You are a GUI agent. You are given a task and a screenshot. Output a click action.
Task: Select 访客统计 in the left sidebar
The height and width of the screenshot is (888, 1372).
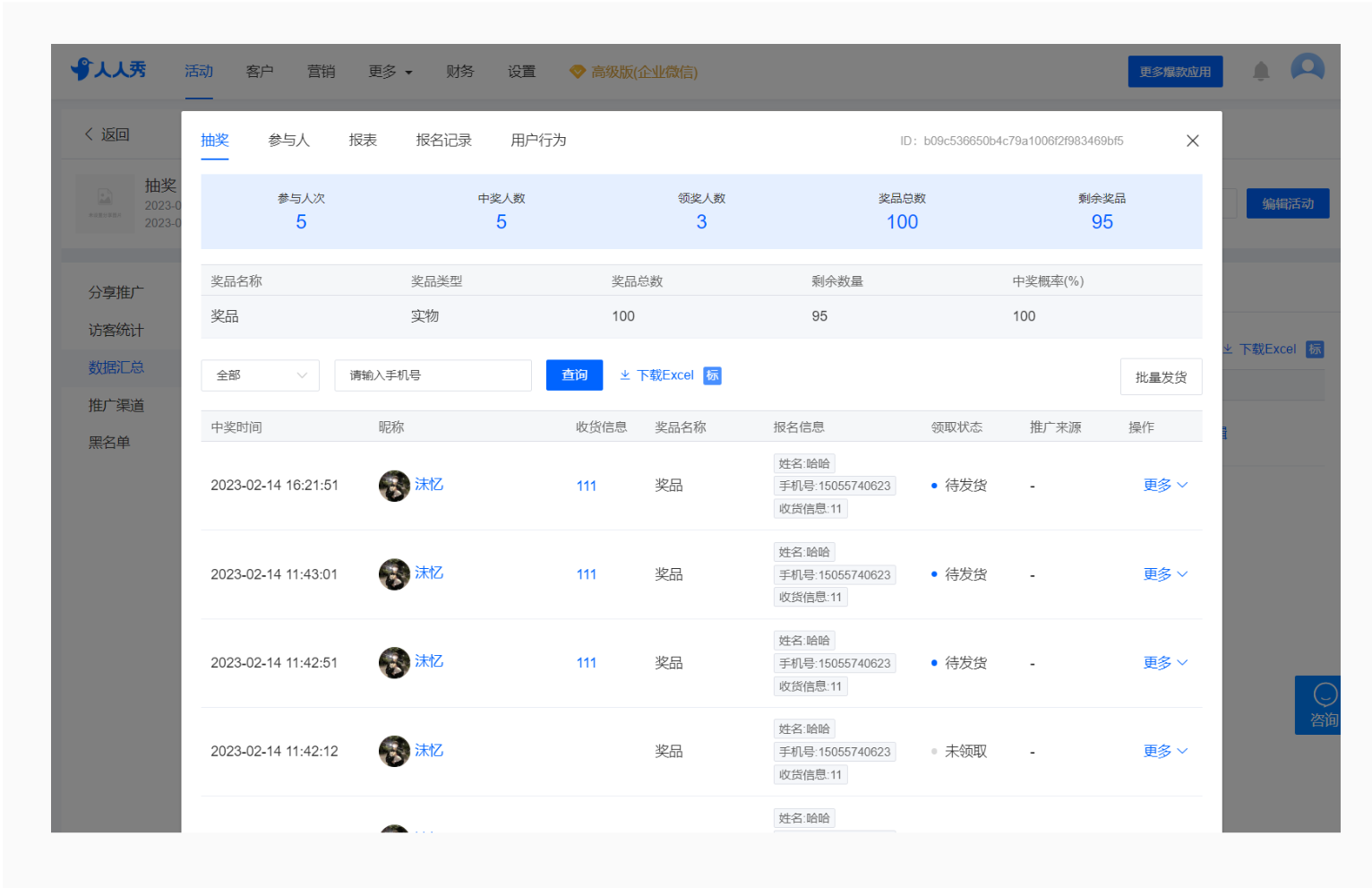coord(116,331)
